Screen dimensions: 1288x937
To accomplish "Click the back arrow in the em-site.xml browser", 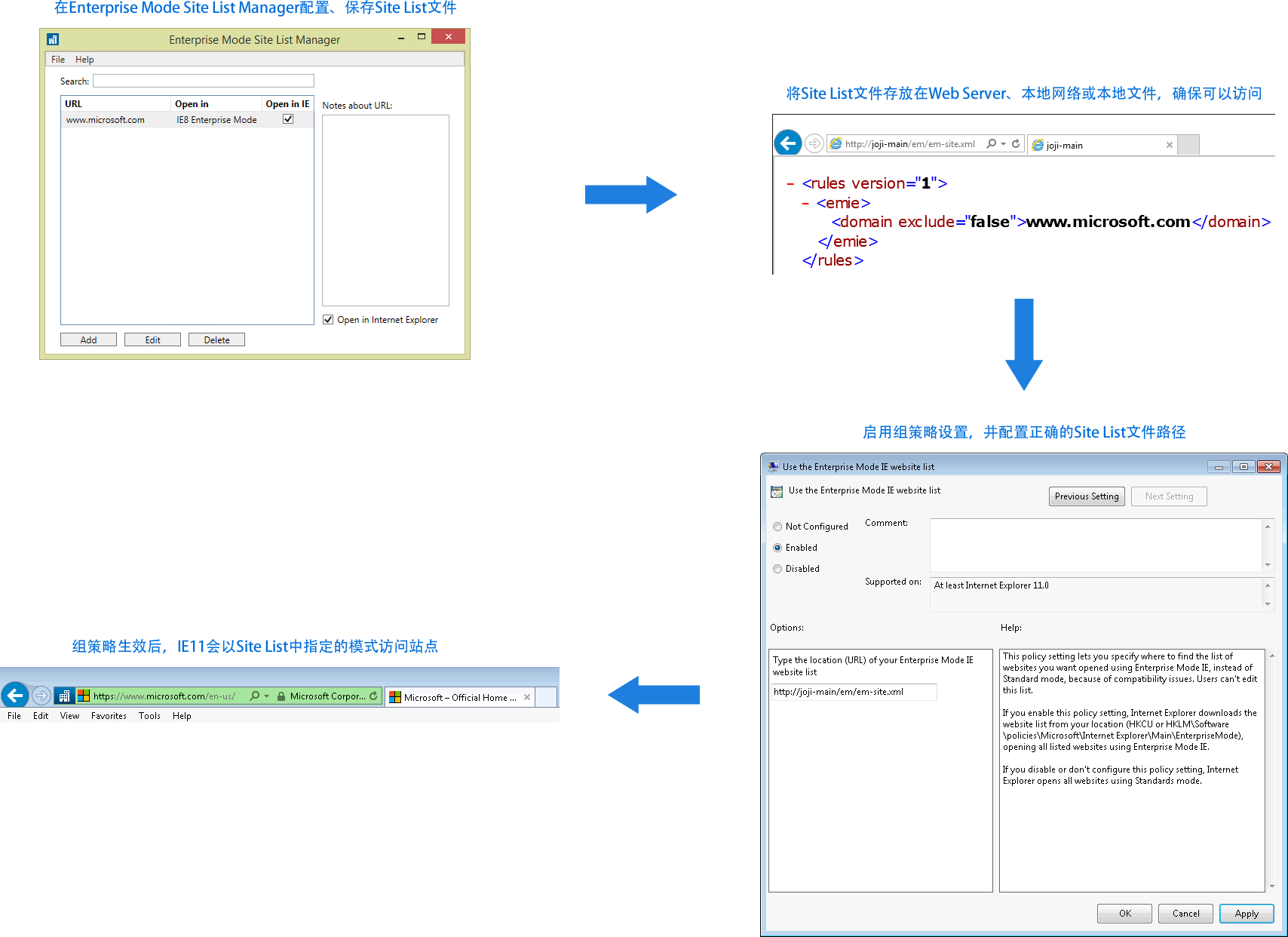I will coord(788,143).
